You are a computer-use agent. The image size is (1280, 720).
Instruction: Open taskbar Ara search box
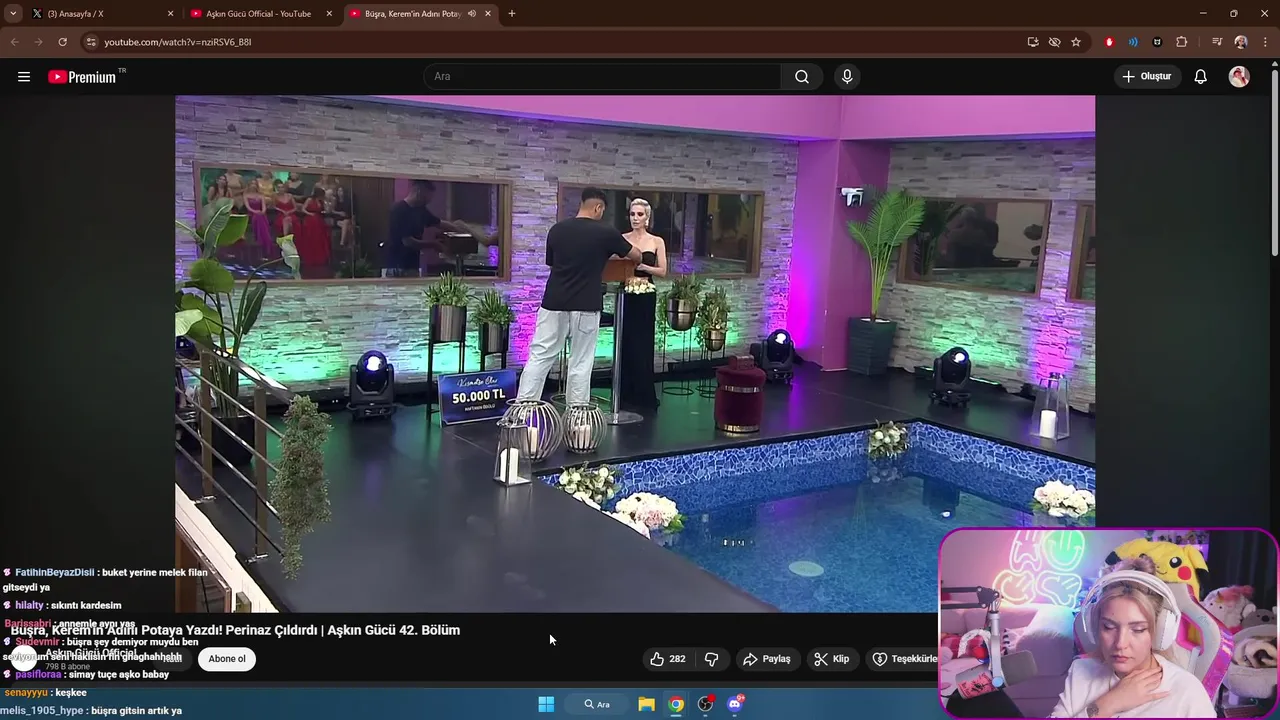[597, 704]
